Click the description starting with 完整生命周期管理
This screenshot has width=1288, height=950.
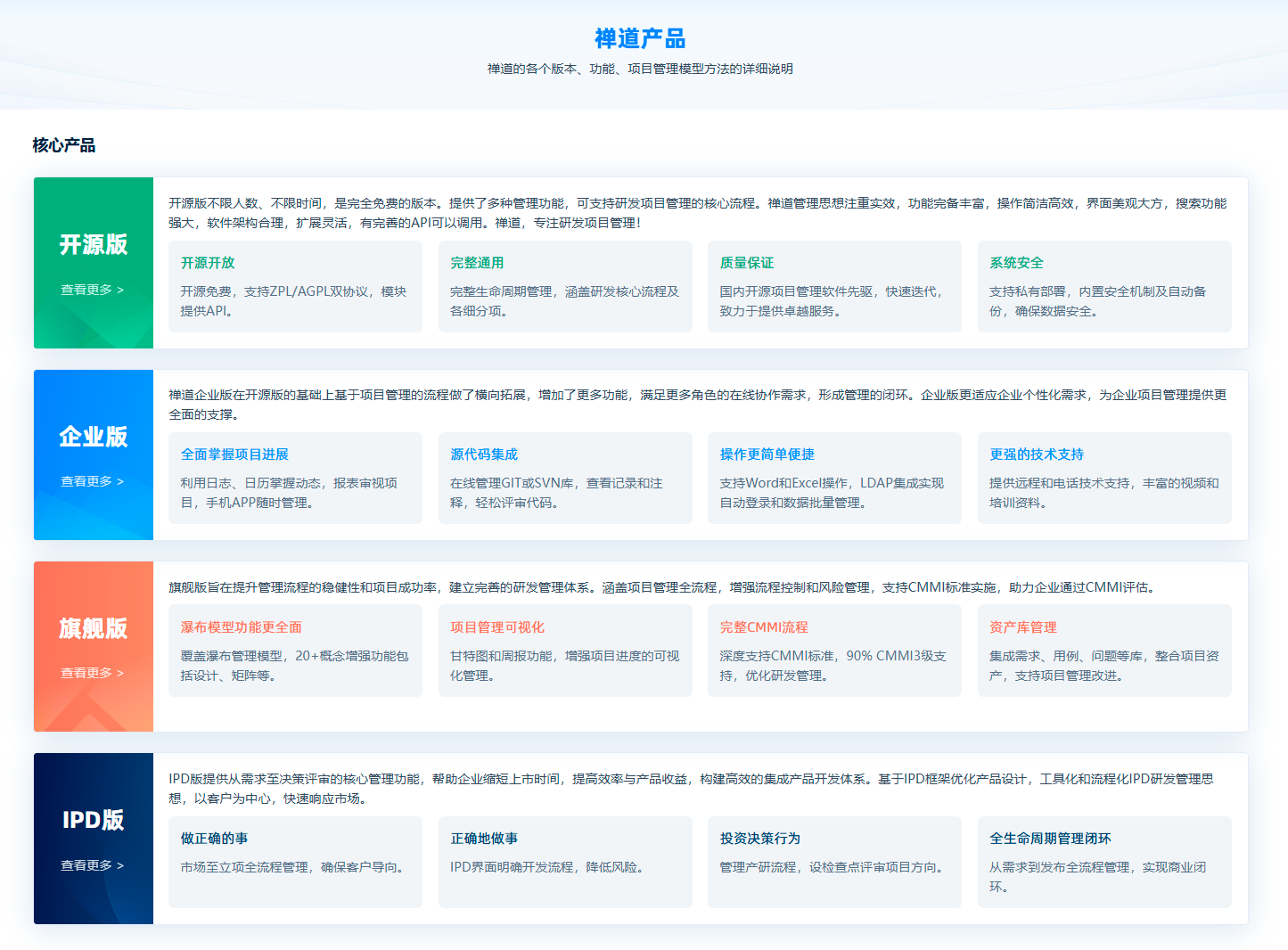point(564,301)
